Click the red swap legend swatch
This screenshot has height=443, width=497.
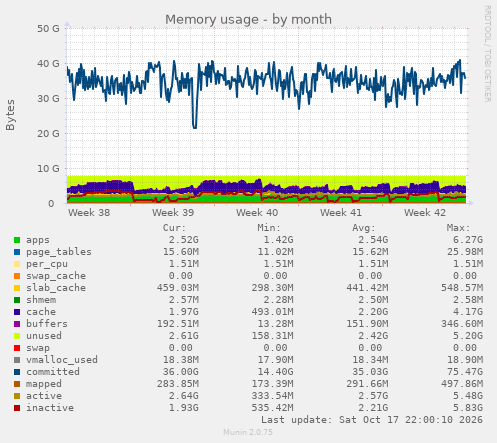pyautogui.click(x=17, y=348)
